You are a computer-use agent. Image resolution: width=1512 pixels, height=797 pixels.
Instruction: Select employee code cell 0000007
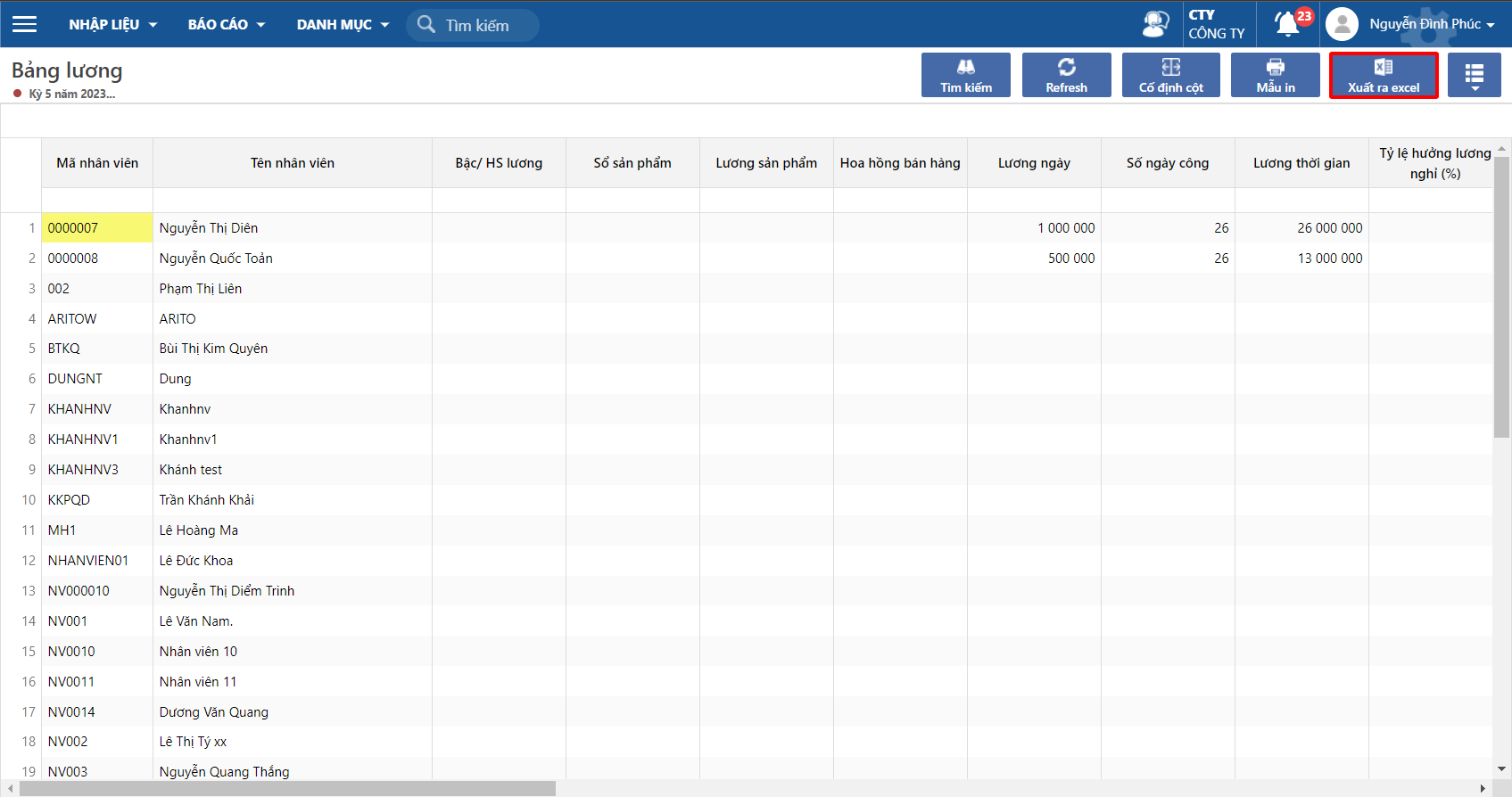(x=97, y=228)
